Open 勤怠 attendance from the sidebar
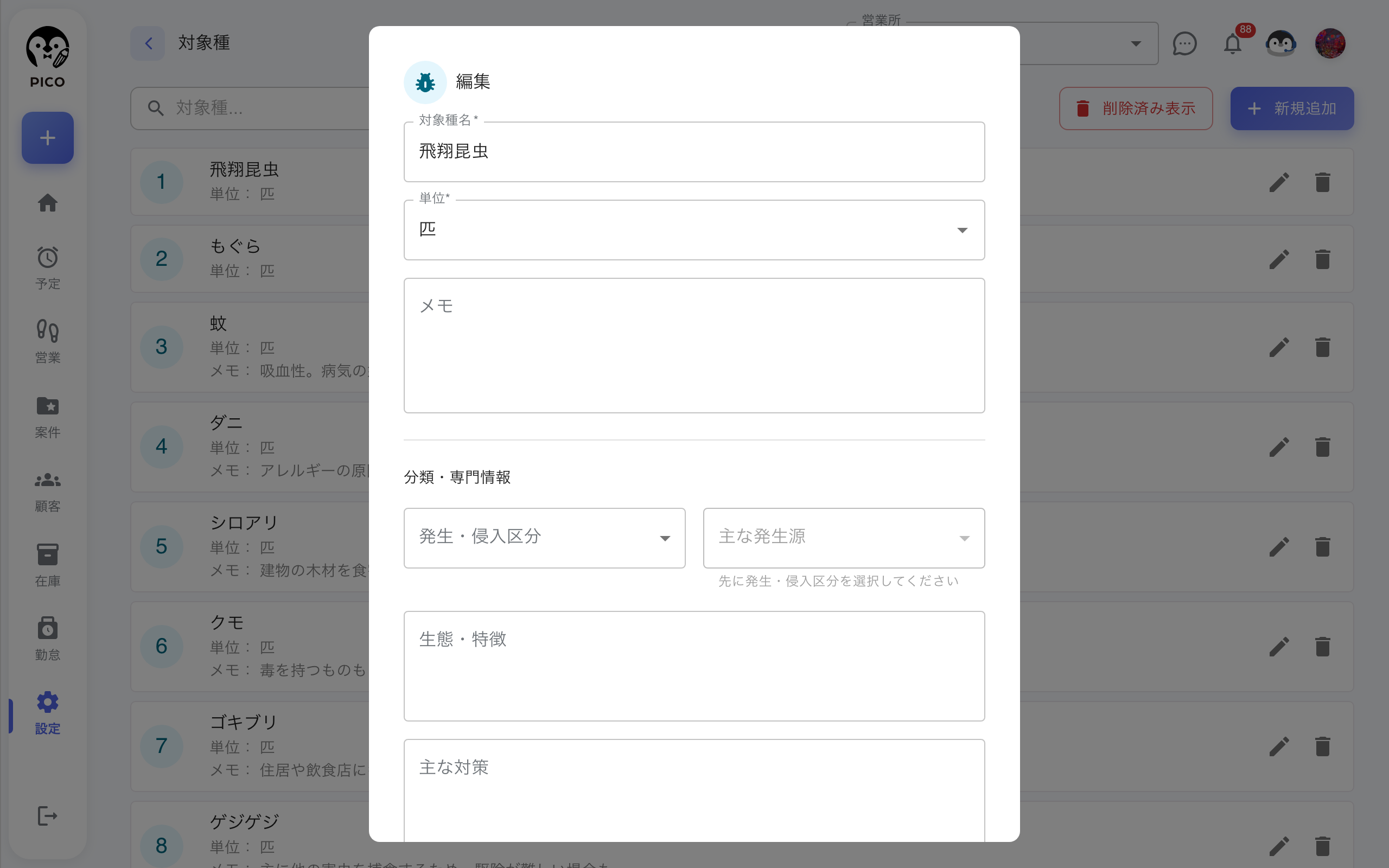The width and height of the screenshot is (1389, 868). 48,639
